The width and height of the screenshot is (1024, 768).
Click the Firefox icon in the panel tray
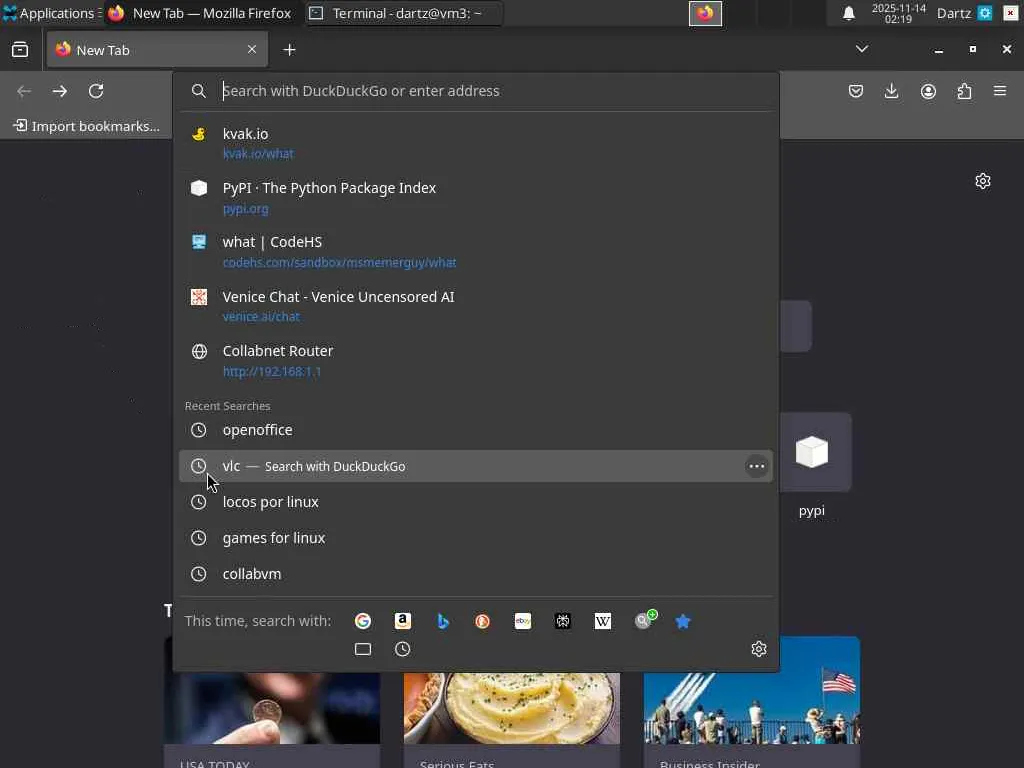[705, 13]
